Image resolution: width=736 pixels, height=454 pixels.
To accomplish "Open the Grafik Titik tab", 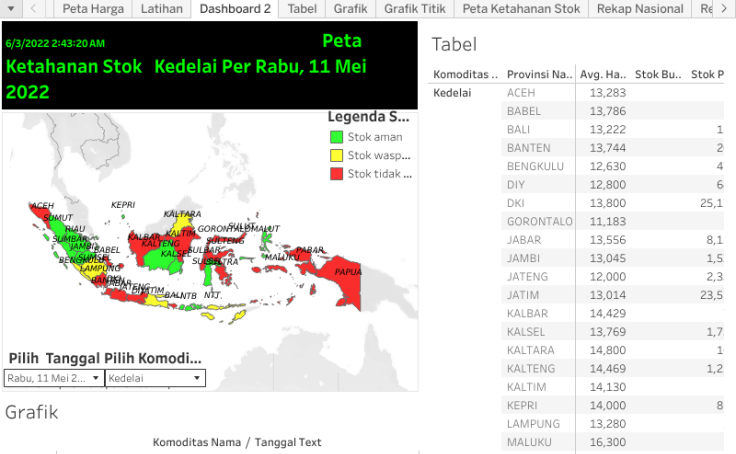I will click(415, 9).
